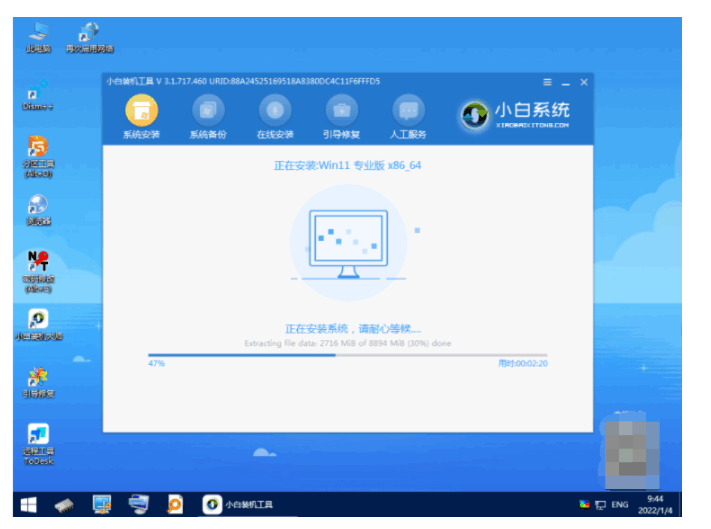Minimize the 小白装机工具 window
711x529 pixels.
pos(565,83)
